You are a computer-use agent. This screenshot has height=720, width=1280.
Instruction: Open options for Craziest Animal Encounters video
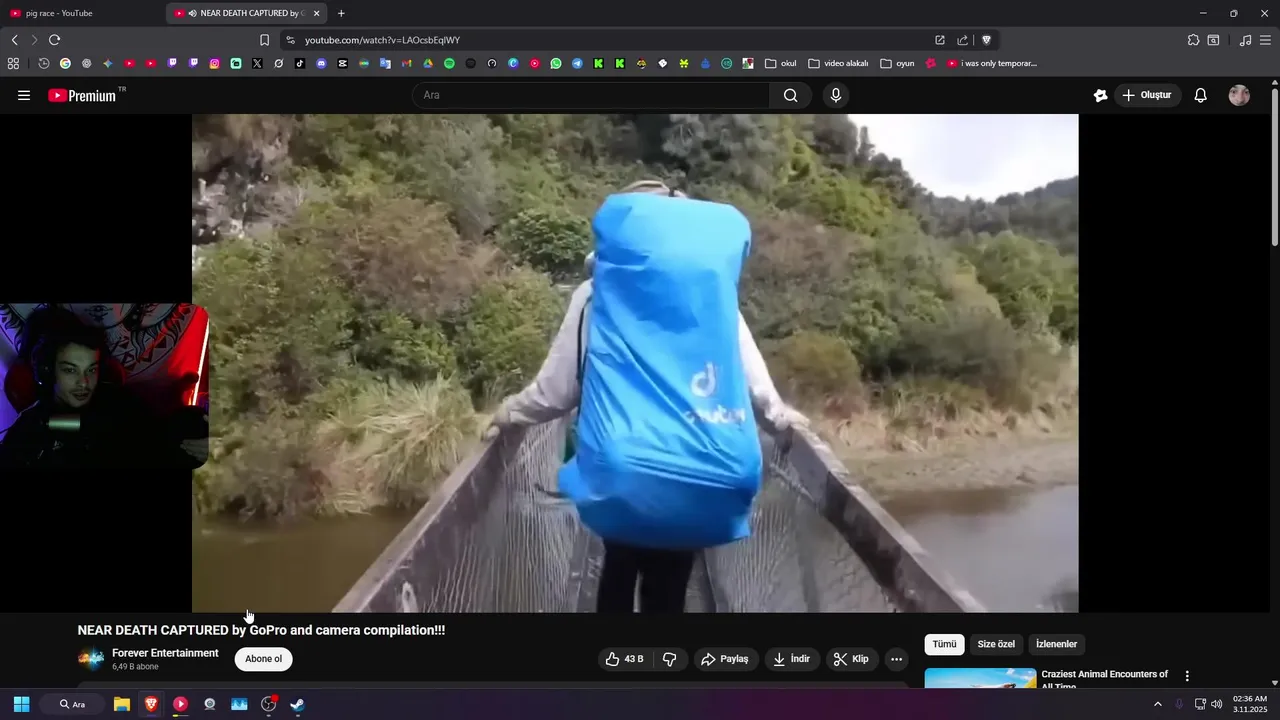pyautogui.click(x=1187, y=676)
